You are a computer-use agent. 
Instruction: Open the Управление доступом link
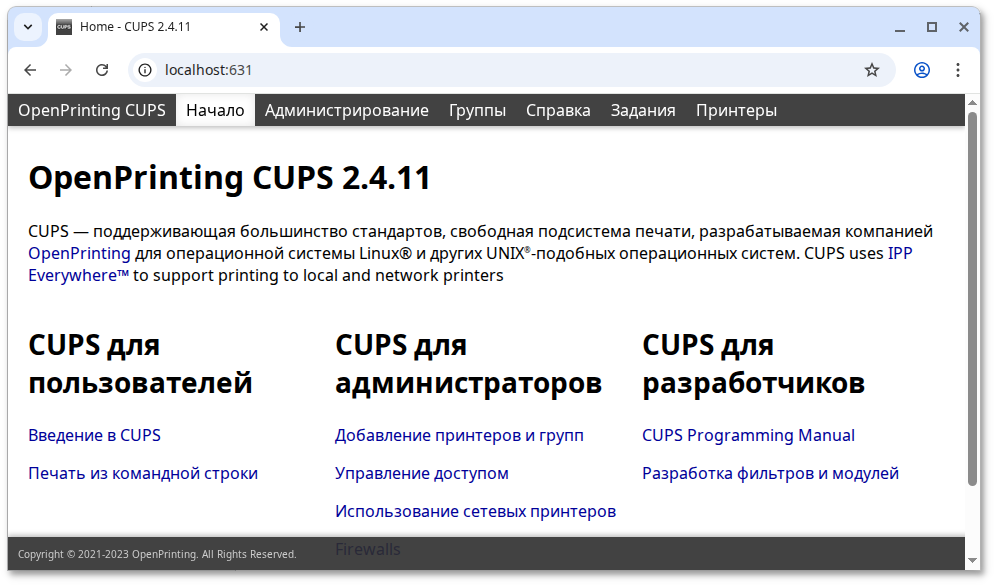pos(421,473)
